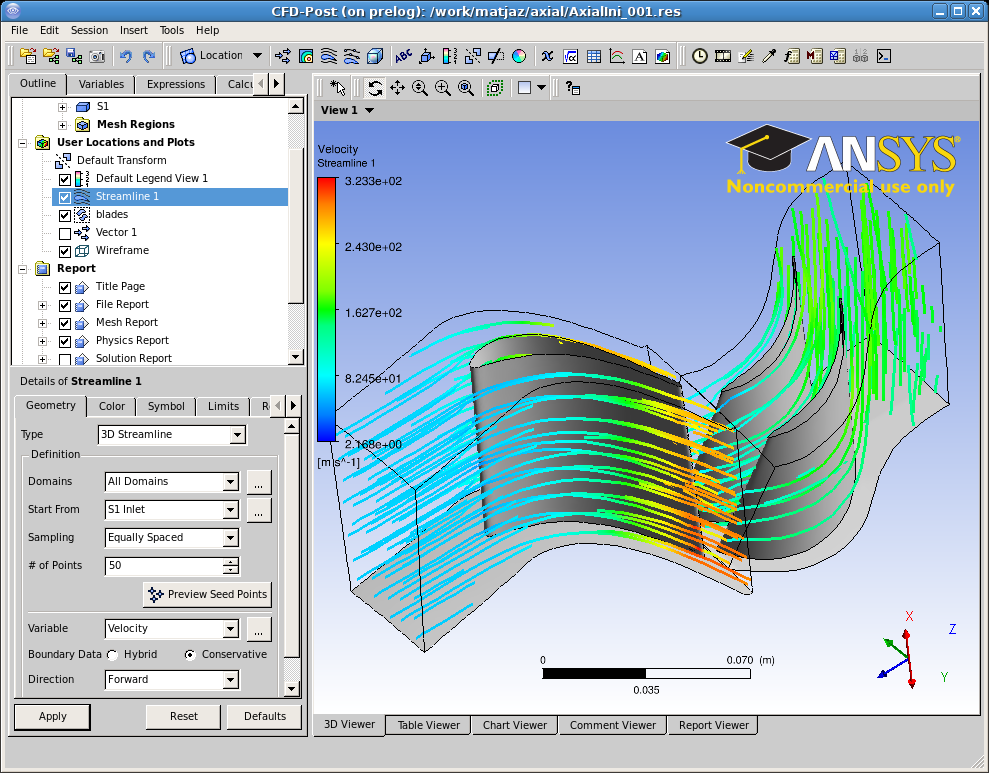989x773 pixels.
Task: Open the Animation film-strip icon
Action: (x=722, y=56)
